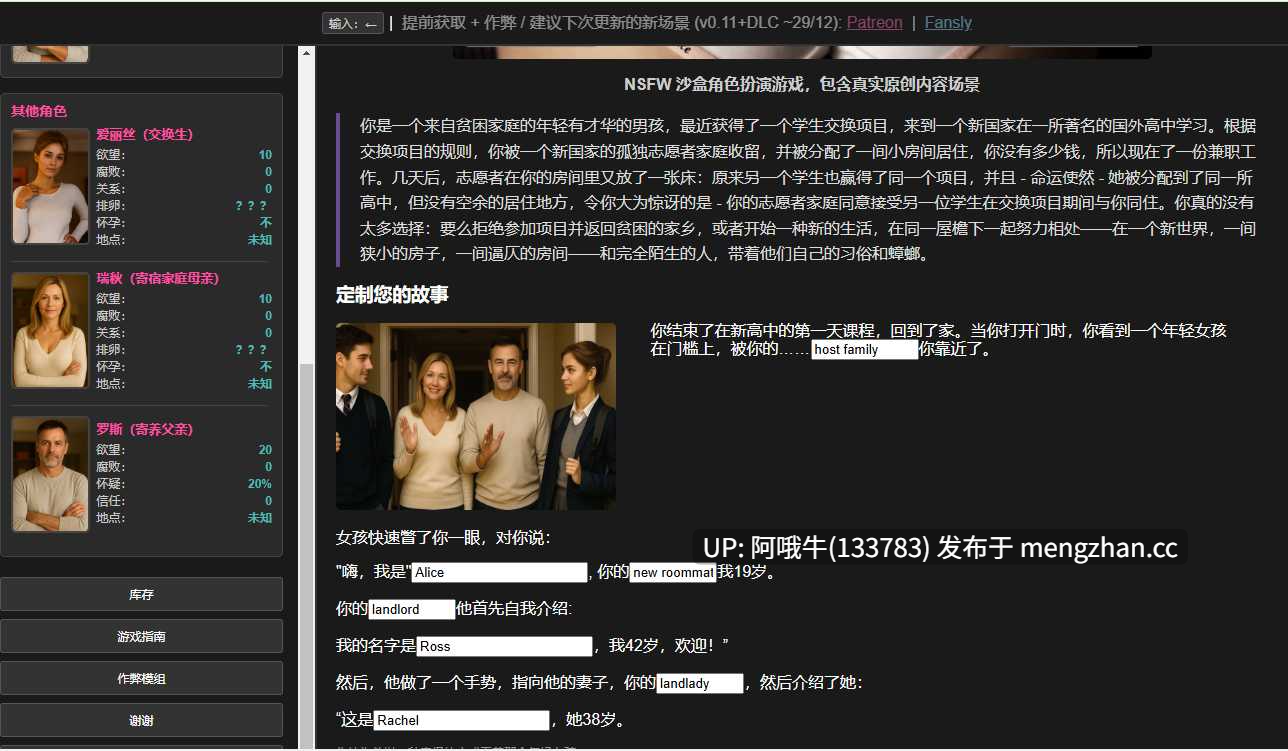Click the partially visible top sidebar portrait
Viewport: 1288px width, 751px height.
tap(51, 54)
